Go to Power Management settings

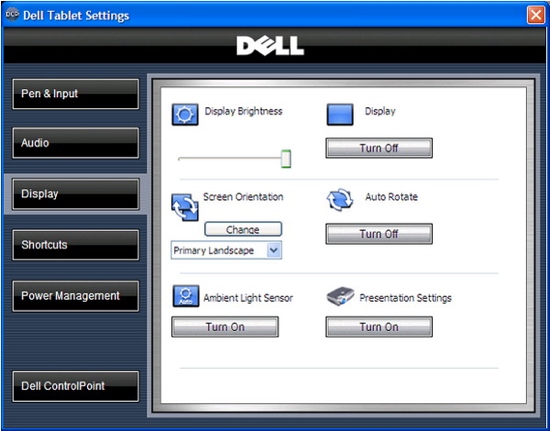click(76, 296)
